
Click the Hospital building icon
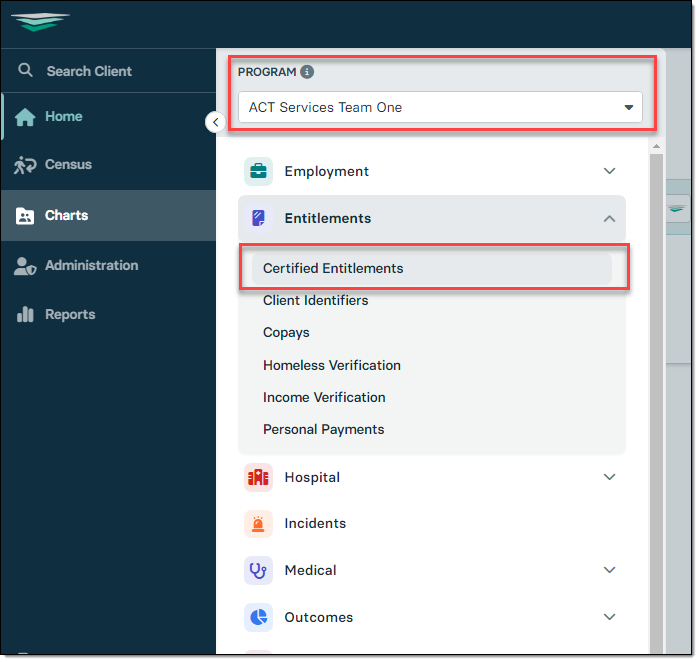click(x=259, y=477)
